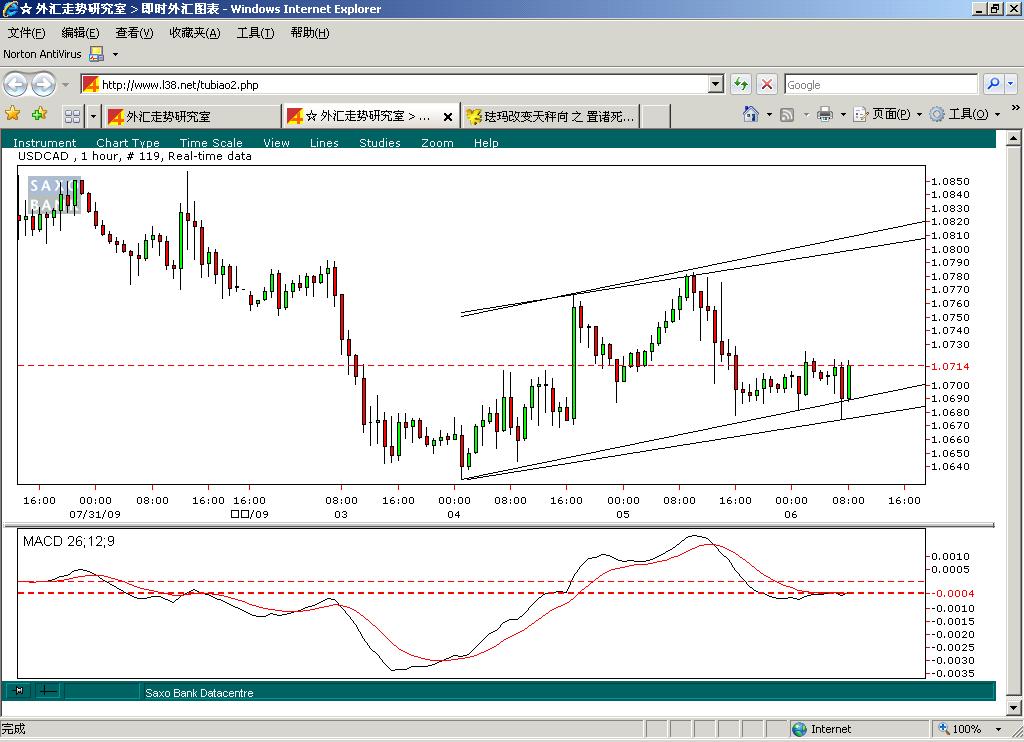Open the 帮助(H) menu

coord(310,33)
